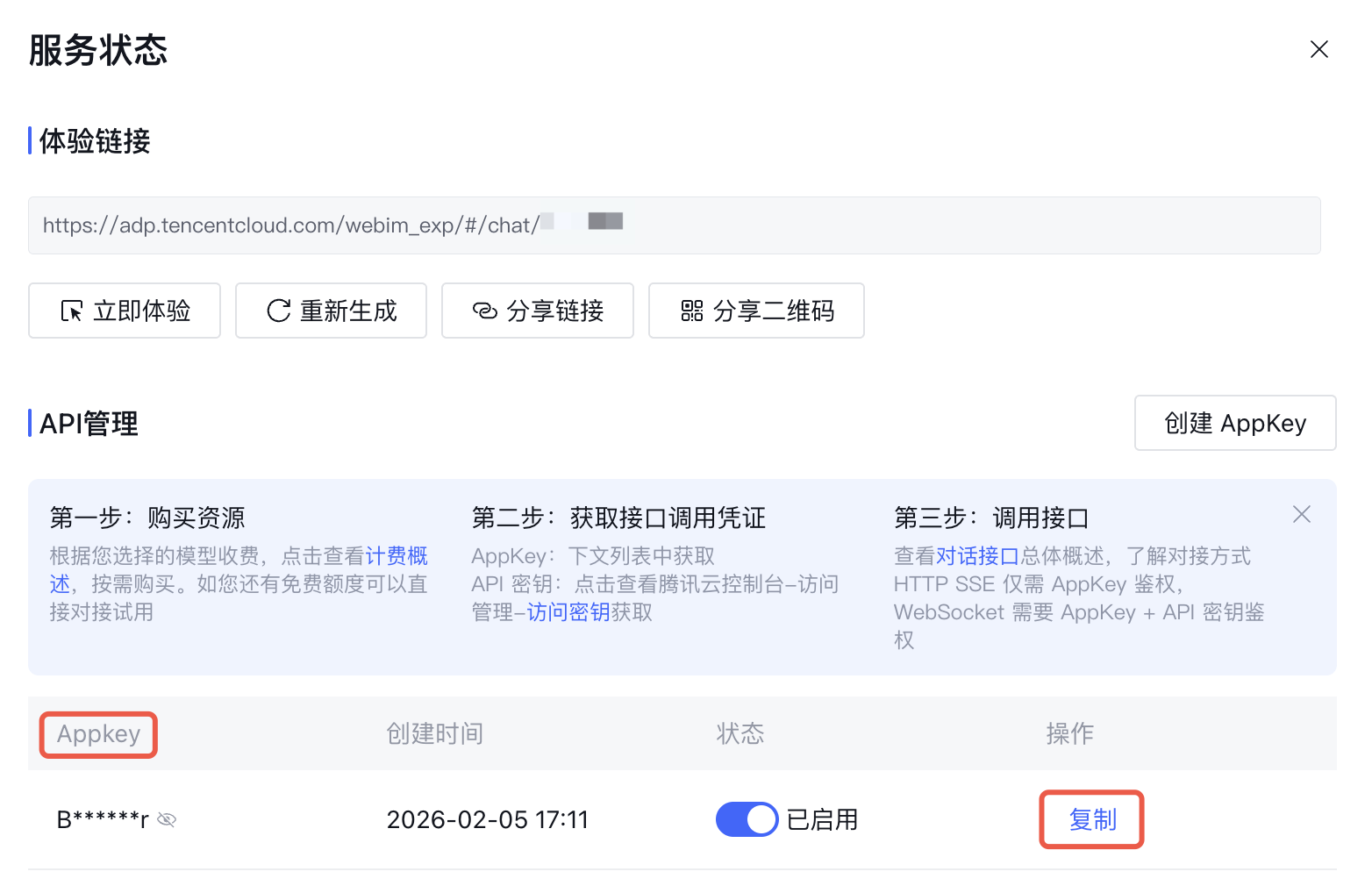Click the 操作 column header
Image resolution: width=1372 pixels, height=893 pixels.
tap(1070, 734)
